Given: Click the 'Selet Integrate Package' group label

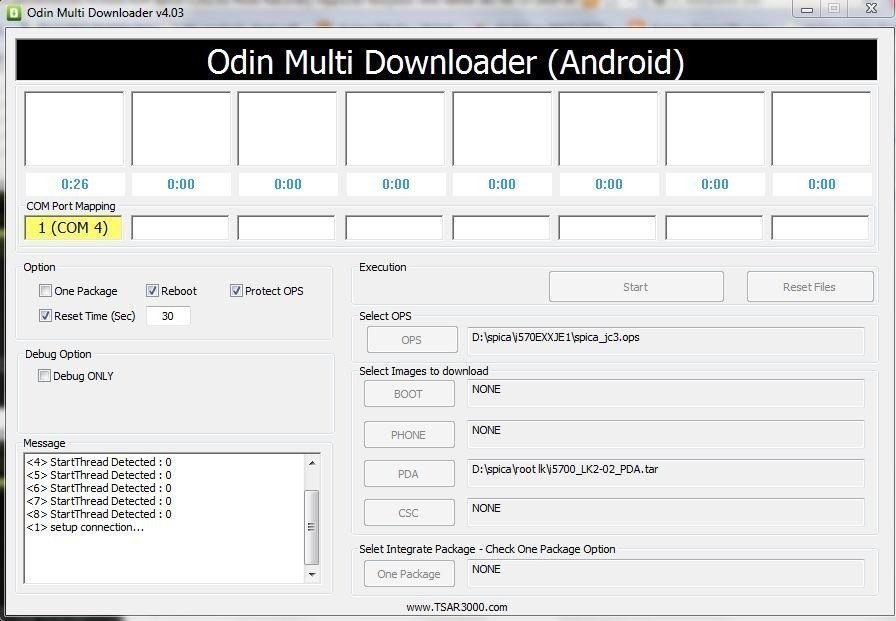Looking at the screenshot, I should 487,549.
